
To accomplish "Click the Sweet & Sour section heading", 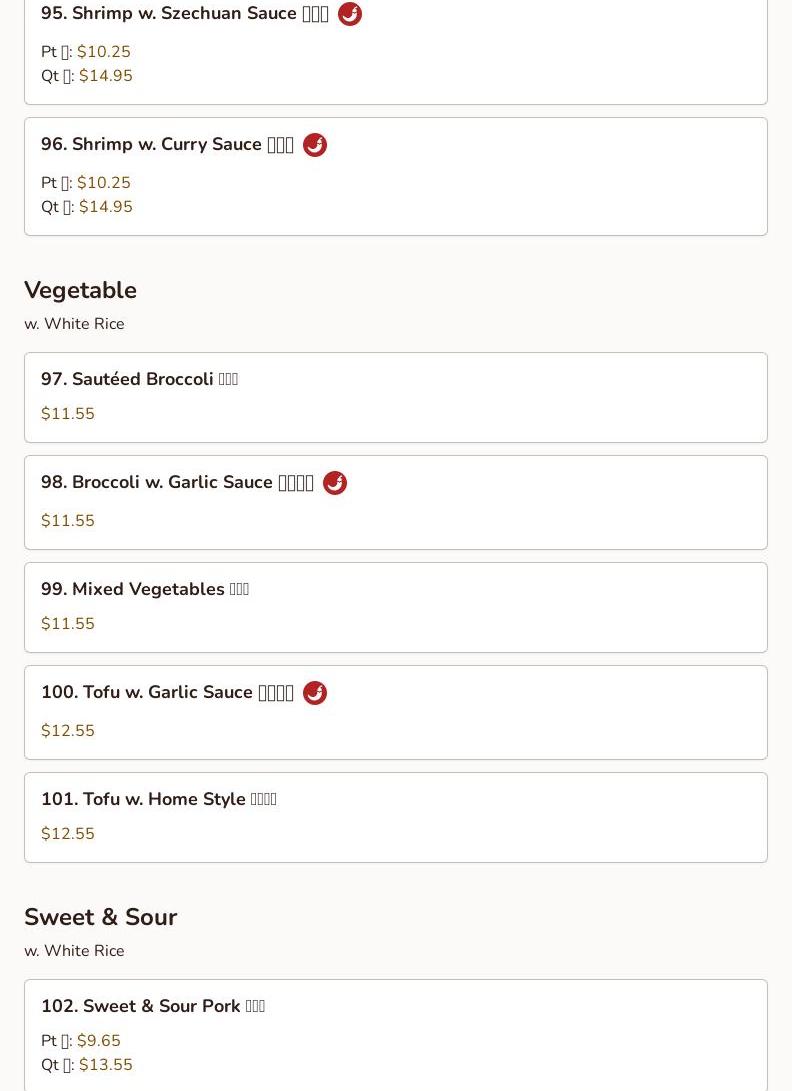I will pyautogui.click(x=100, y=917).
